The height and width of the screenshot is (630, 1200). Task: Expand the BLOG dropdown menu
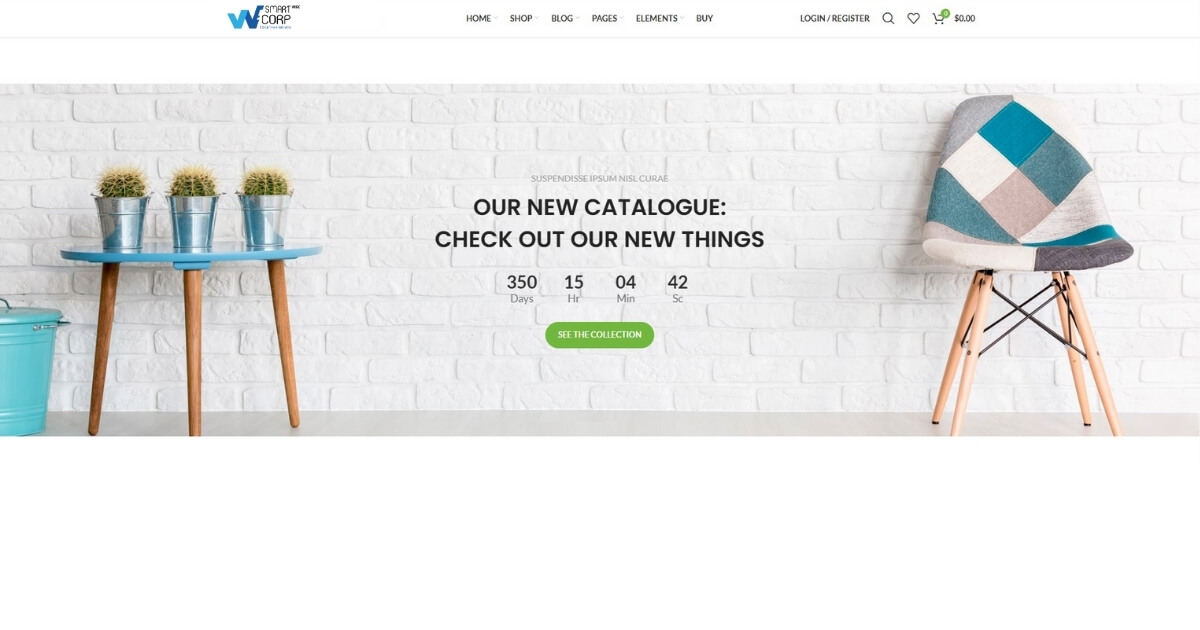[562, 18]
